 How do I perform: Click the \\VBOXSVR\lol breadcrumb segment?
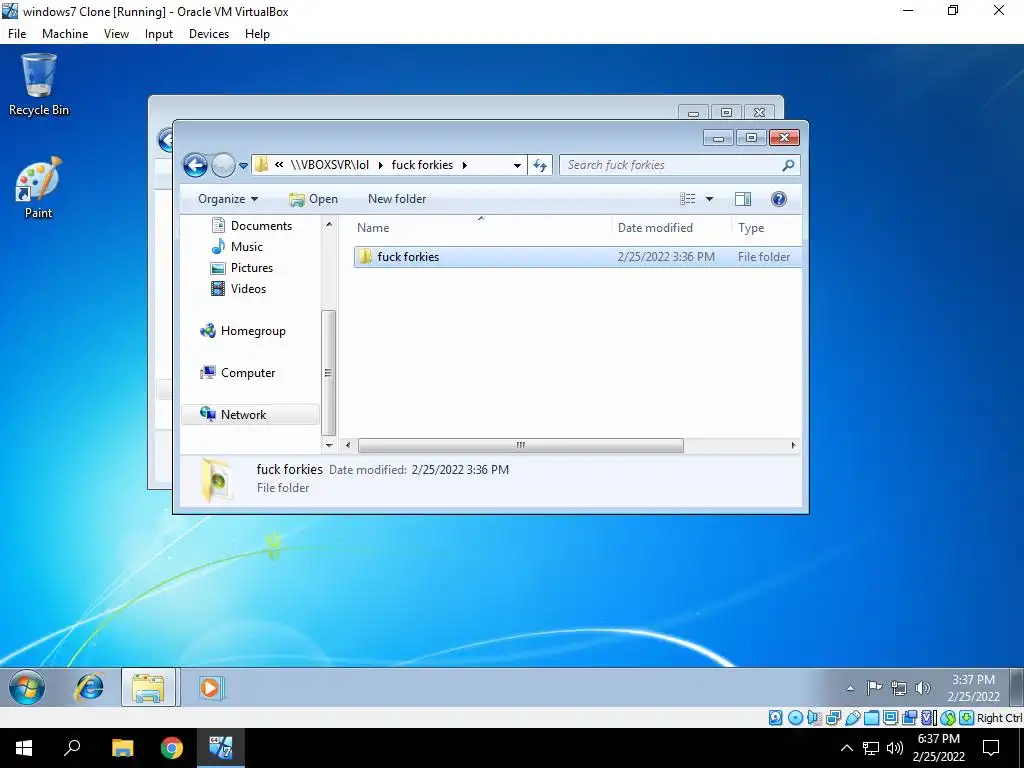330,165
